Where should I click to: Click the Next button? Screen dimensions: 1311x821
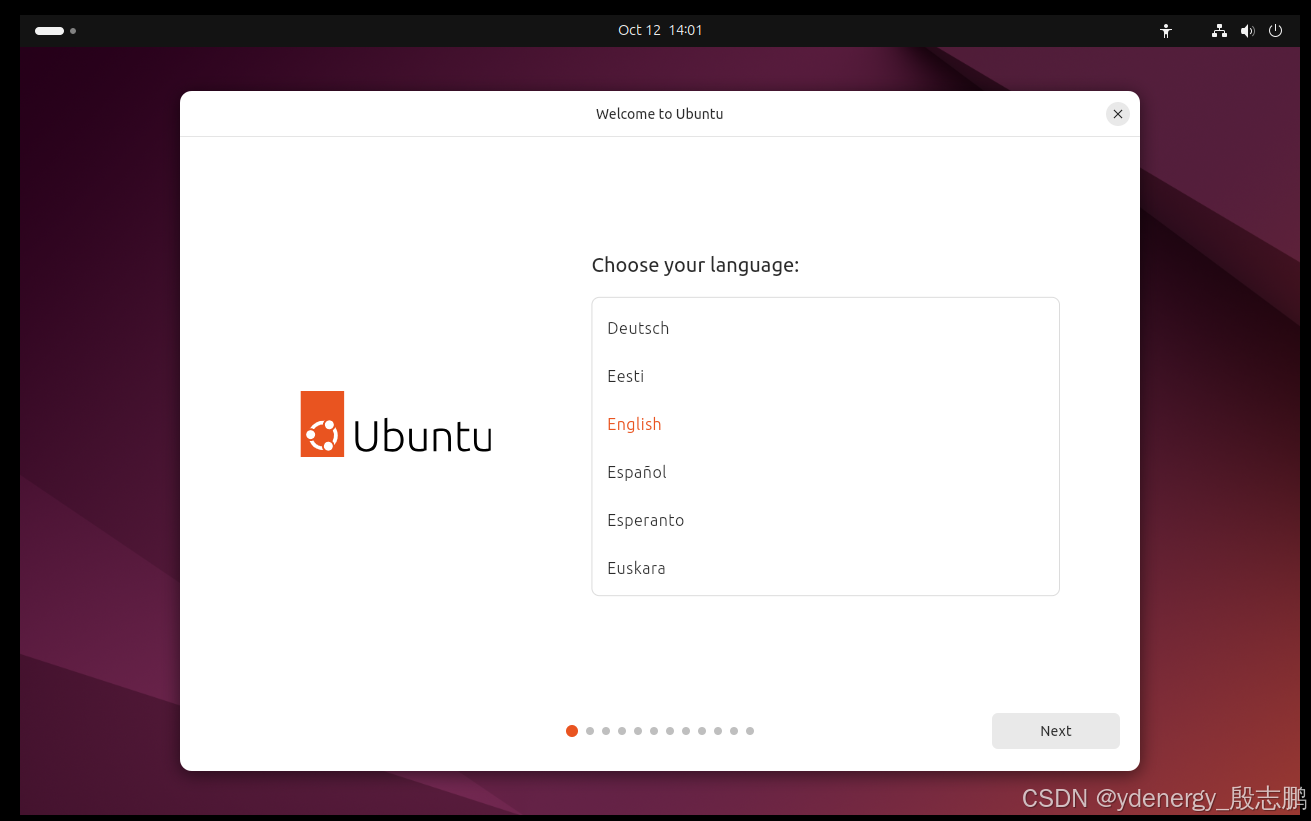tap(1055, 731)
